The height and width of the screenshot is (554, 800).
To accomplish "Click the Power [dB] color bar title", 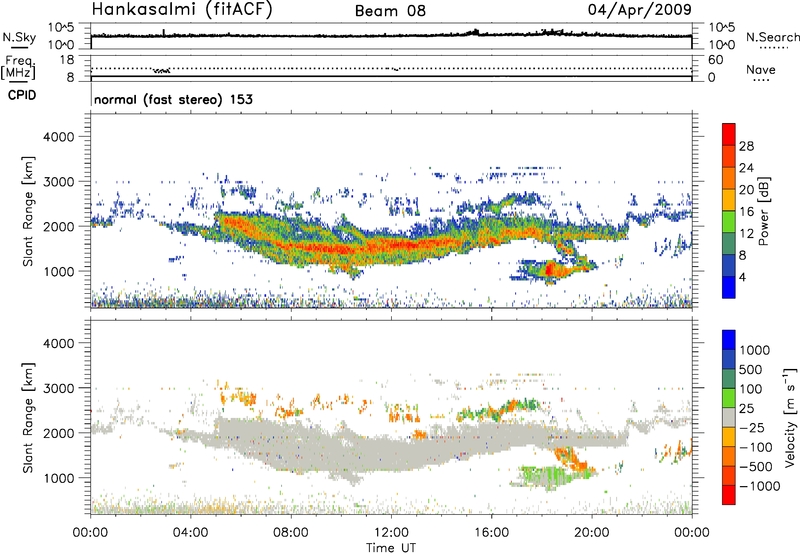I will click(x=763, y=211).
